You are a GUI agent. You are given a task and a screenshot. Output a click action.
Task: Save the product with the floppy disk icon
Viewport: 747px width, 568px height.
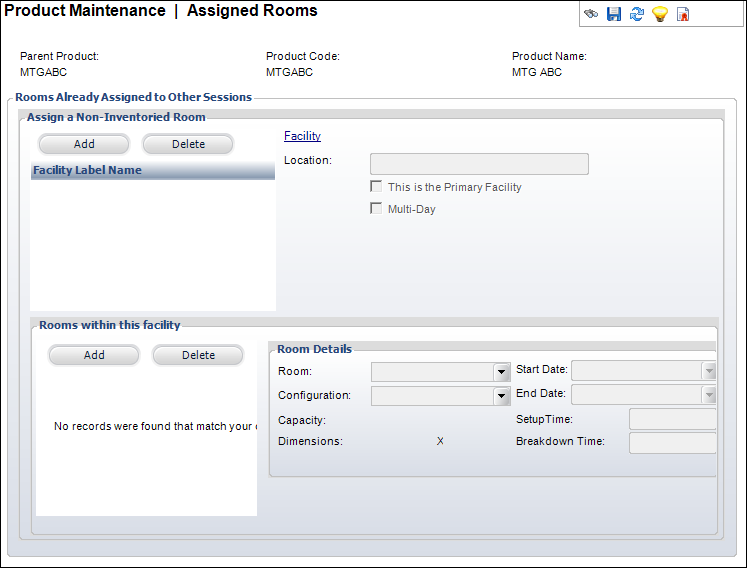click(614, 14)
